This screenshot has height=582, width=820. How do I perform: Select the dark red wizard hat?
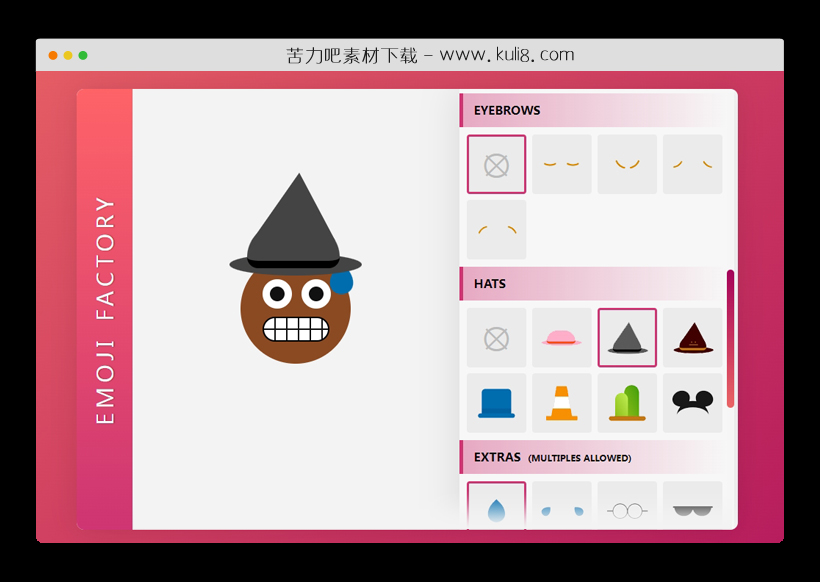coord(692,337)
